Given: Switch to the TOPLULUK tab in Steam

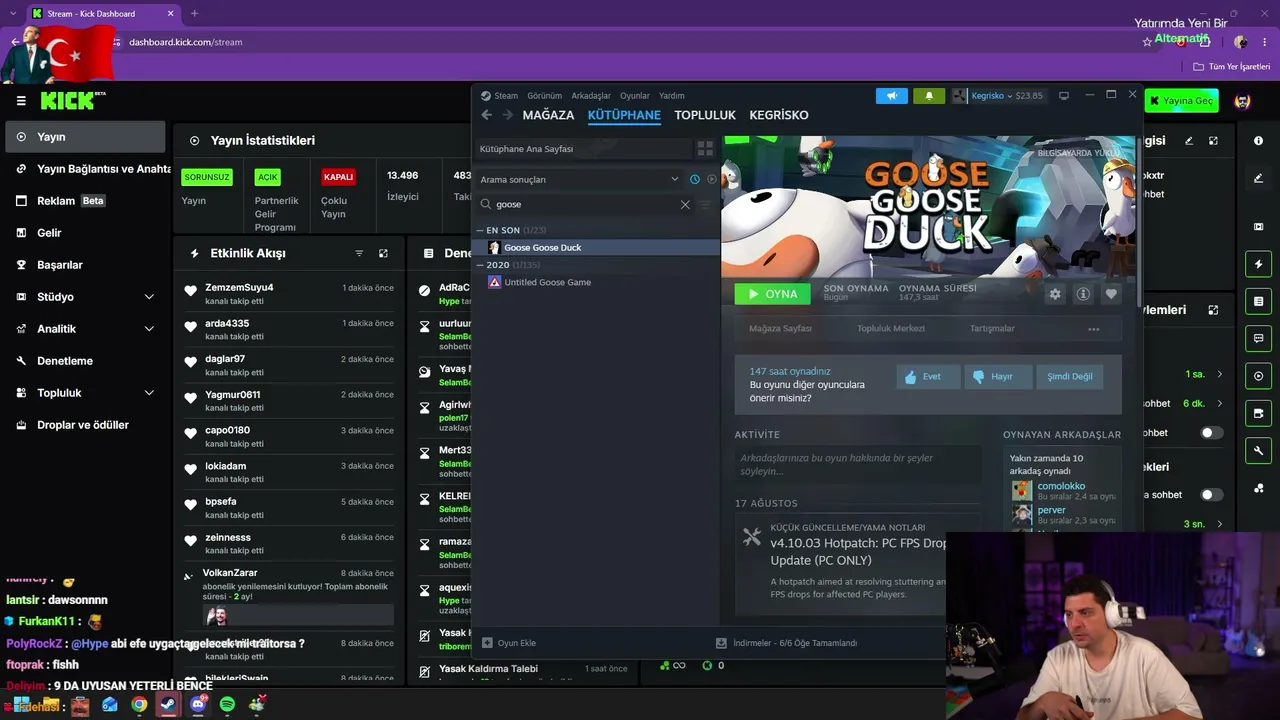Looking at the screenshot, I should 705,115.
